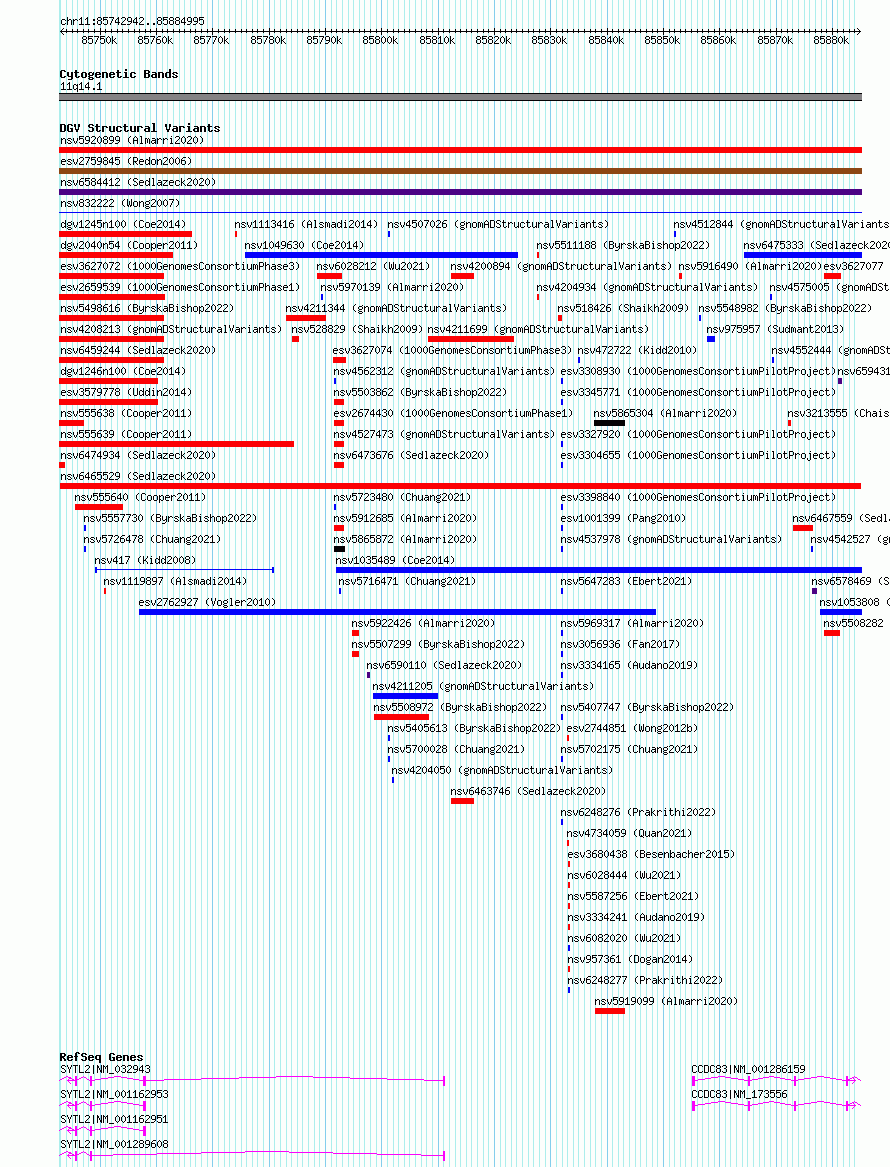Image resolution: width=890 pixels, height=1167 pixels.
Task: Click the DGV Structural Variants track title
Action: tap(140, 128)
